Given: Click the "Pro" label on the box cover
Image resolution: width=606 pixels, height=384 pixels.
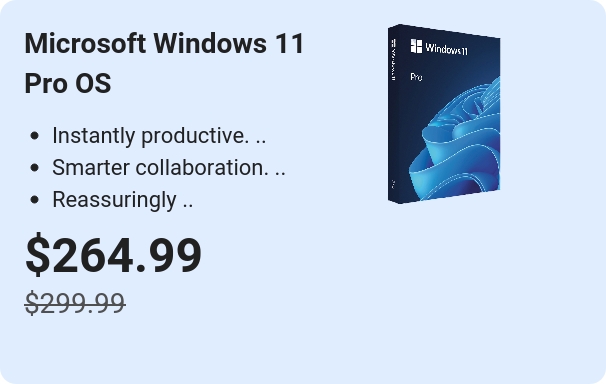Looking at the screenshot, I should (x=416, y=77).
